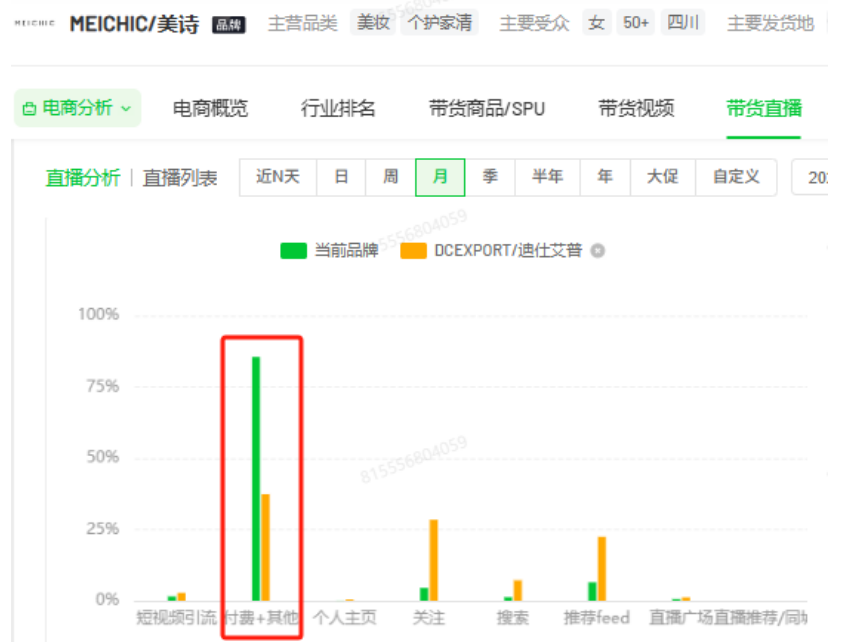
Task: Click the 品牌 badge next to brand name
Action: 229,25
